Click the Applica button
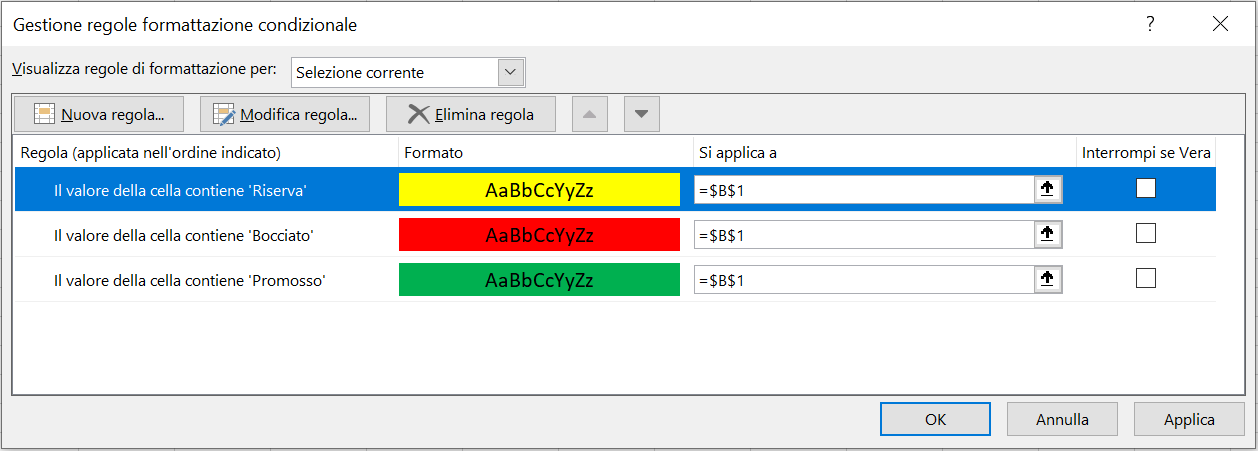The height and width of the screenshot is (451, 1258). pyautogui.click(x=1189, y=420)
